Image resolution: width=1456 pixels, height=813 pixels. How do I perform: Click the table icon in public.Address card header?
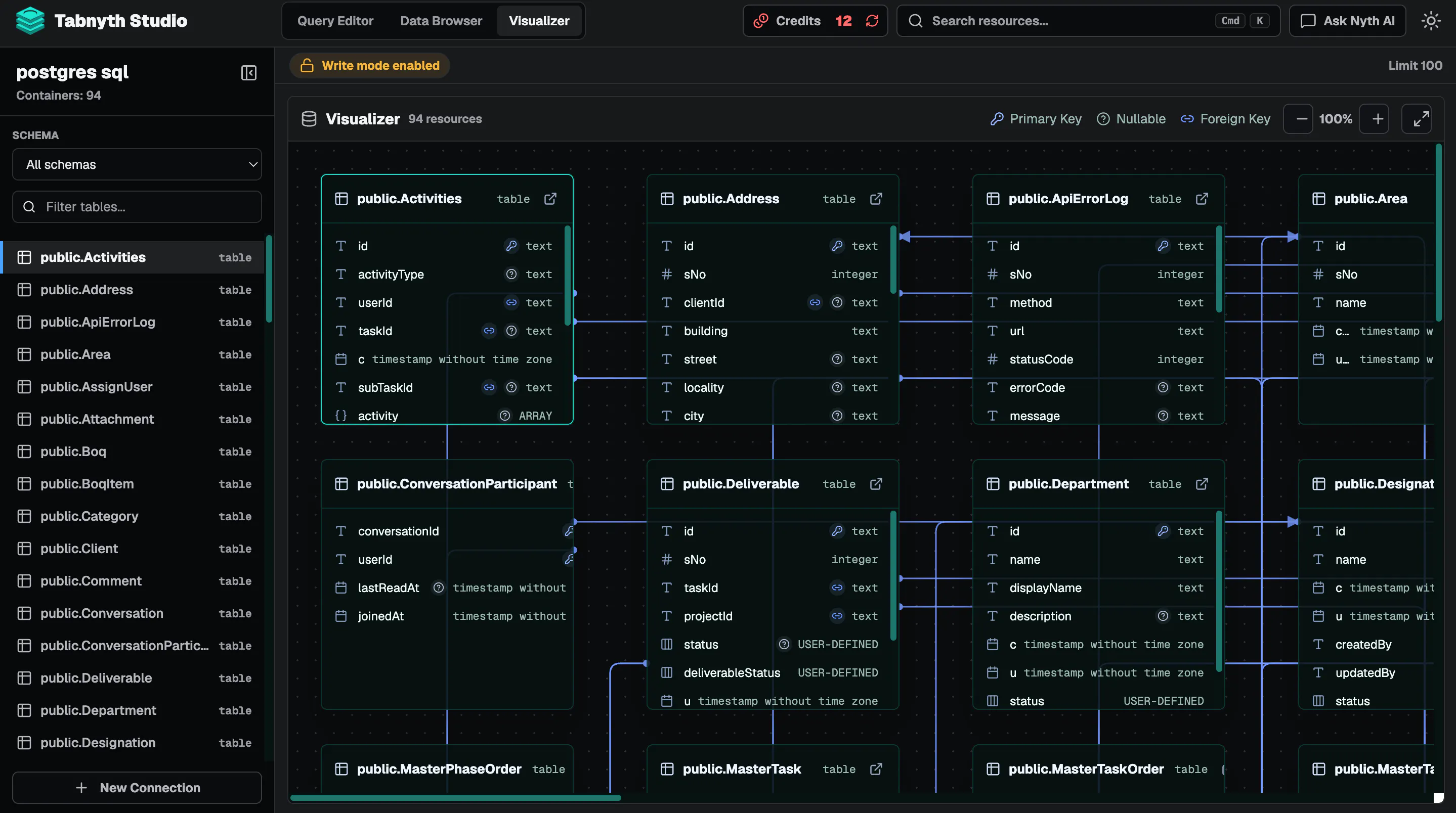667,199
